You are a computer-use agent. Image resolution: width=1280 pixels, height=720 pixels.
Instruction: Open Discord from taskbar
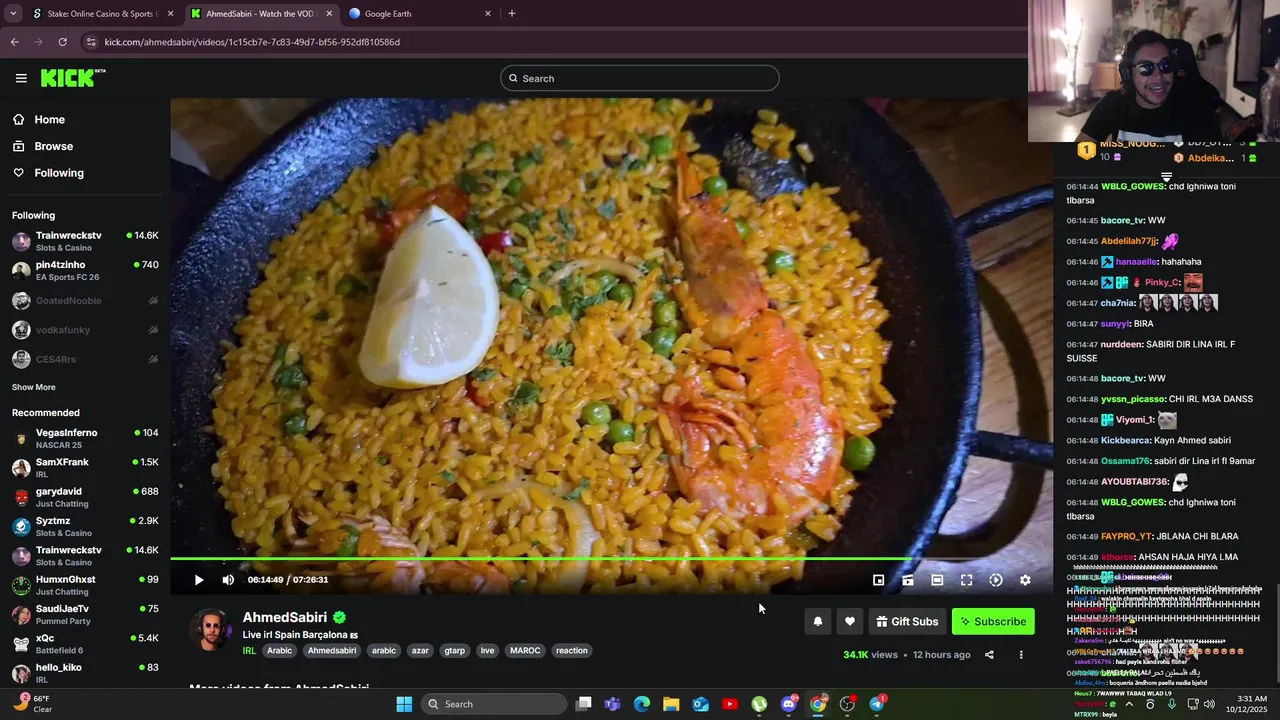[x=789, y=704]
